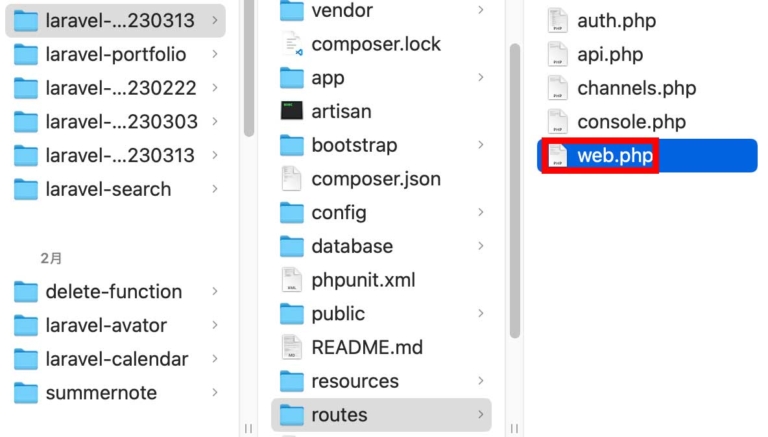
Task: Select the composer.lock file icon
Action: pos(291,44)
